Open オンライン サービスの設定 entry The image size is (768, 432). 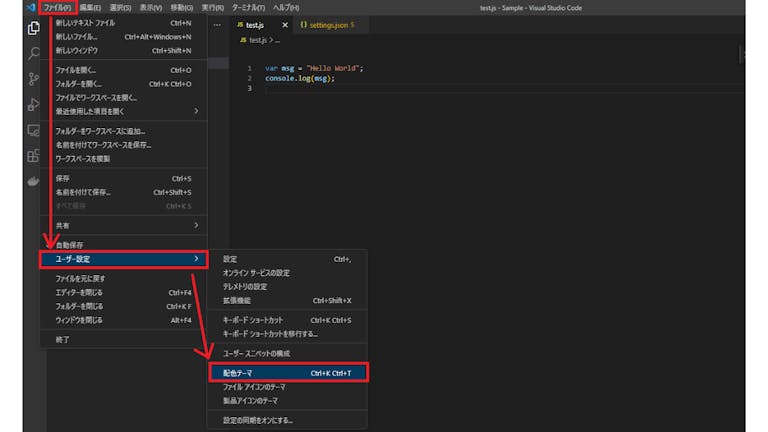pos(288,273)
